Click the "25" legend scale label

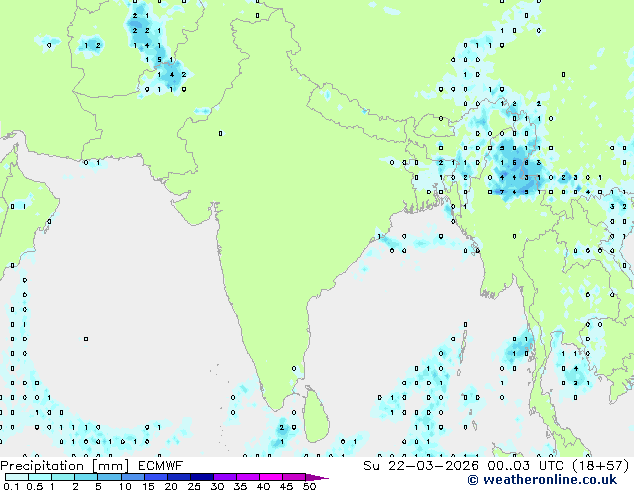click(194, 486)
